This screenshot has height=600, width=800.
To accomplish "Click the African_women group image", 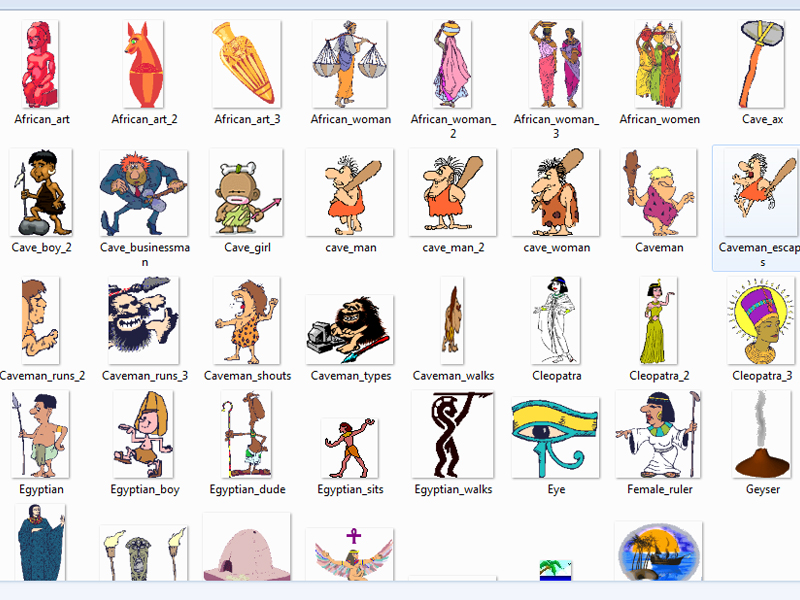I will [x=658, y=64].
